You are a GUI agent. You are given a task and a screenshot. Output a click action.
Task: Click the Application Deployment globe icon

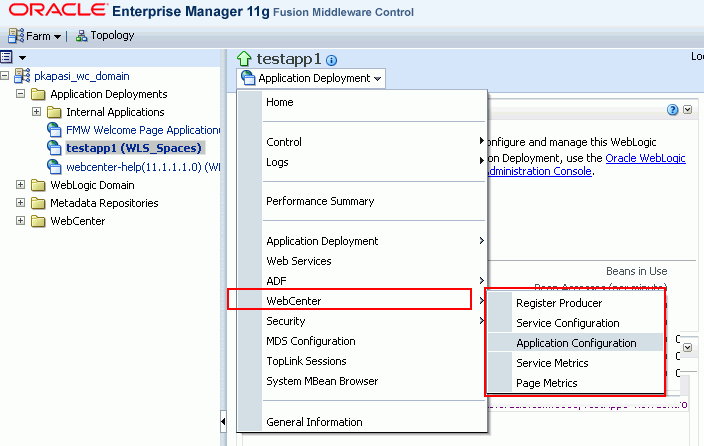[248, 78]
